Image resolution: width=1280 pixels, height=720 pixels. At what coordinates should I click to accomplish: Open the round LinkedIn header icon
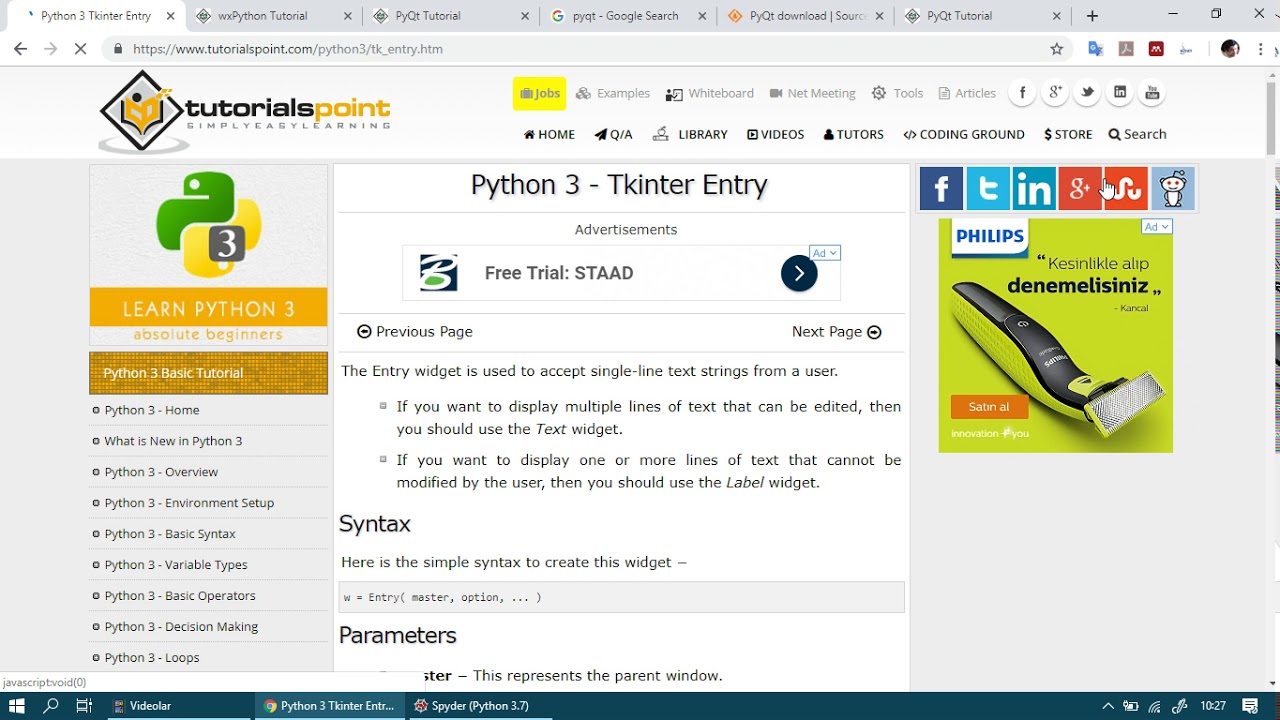coord(1120,93)
